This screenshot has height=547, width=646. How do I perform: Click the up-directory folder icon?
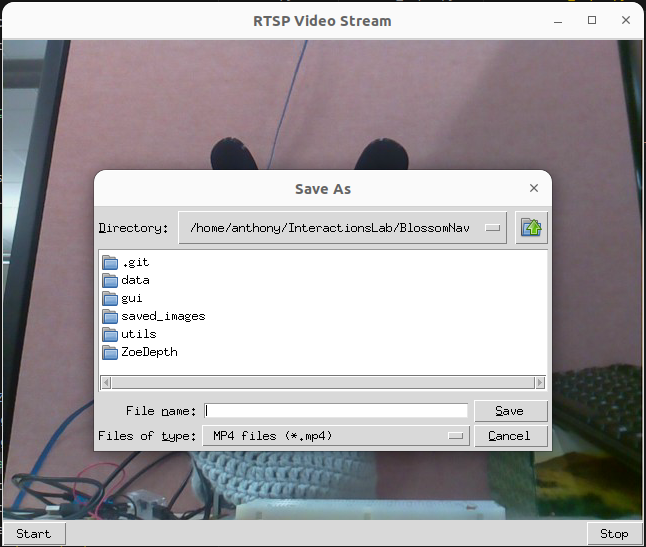point(532,228)
